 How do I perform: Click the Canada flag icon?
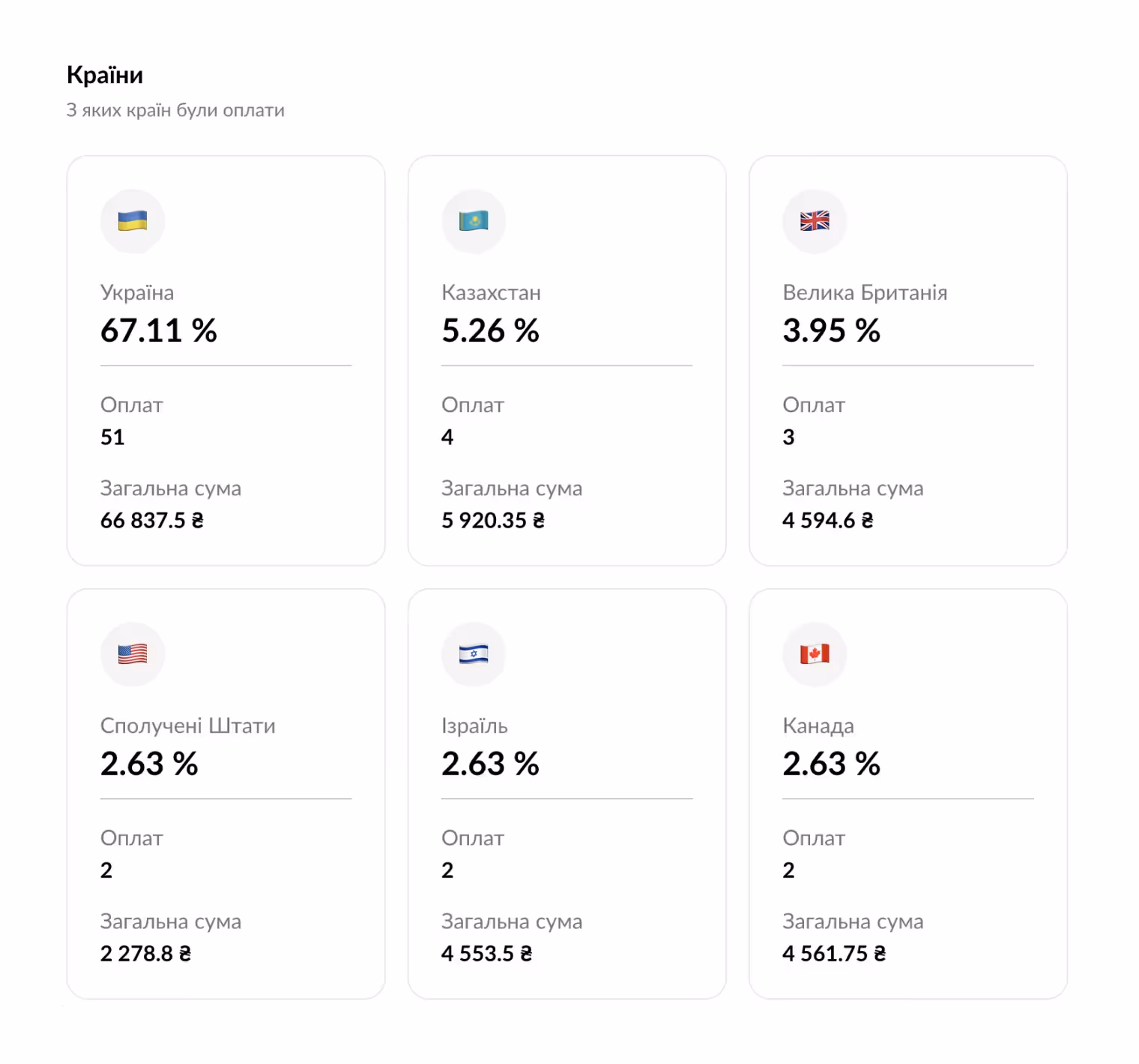[x=815, y=653]
